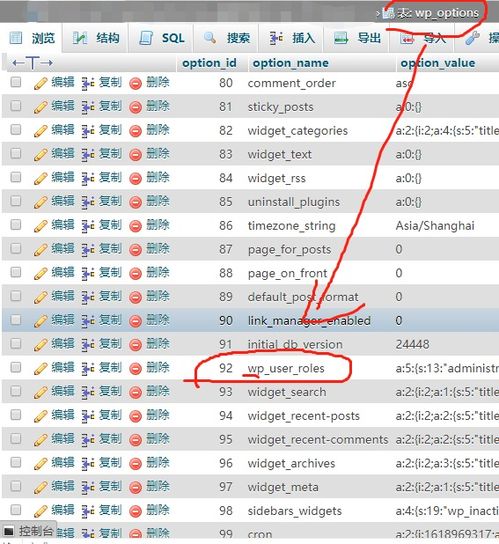Tick checkbox for sticky_posts row

16,106
